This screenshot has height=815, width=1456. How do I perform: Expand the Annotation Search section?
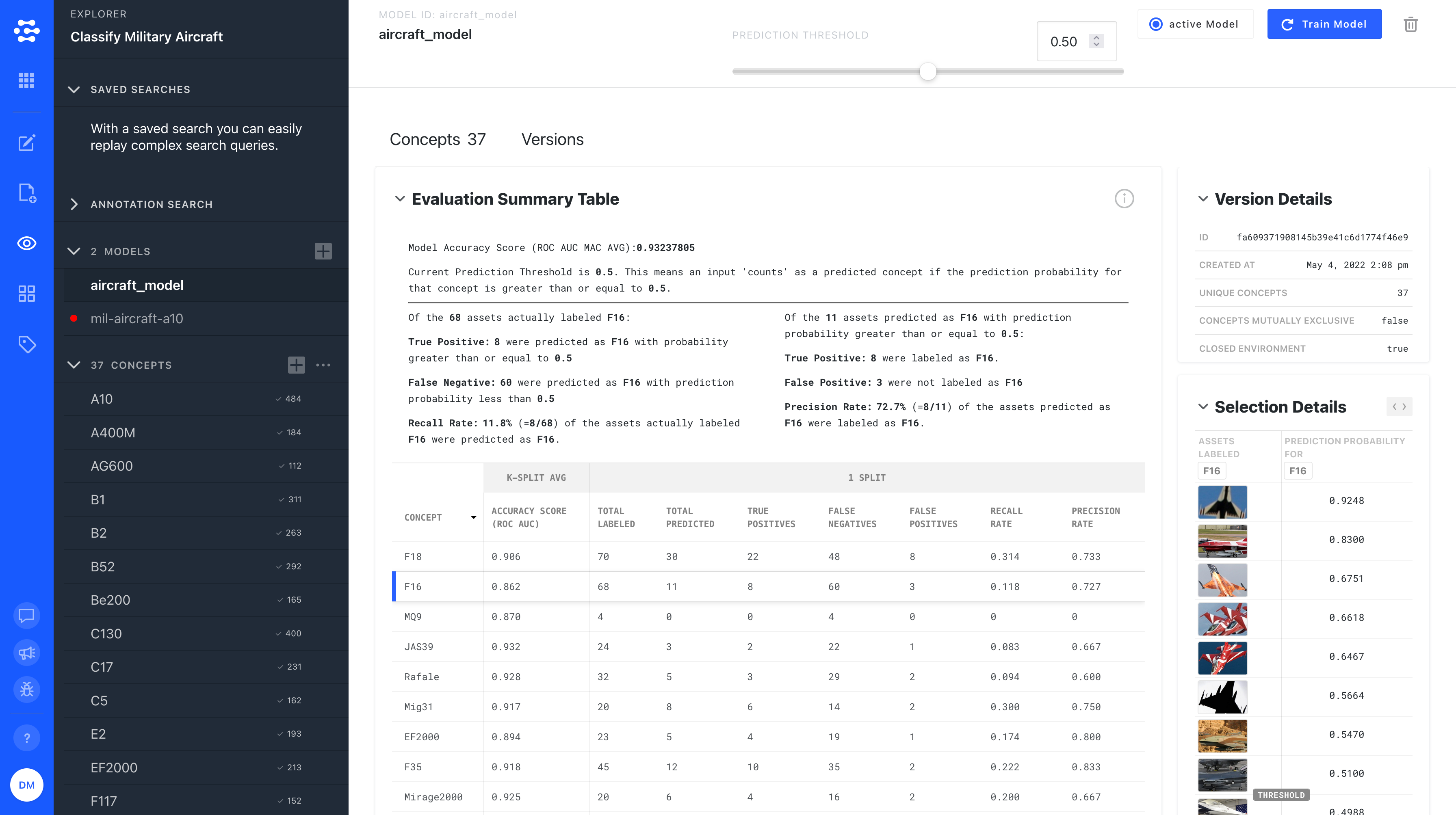coord(74,204)
